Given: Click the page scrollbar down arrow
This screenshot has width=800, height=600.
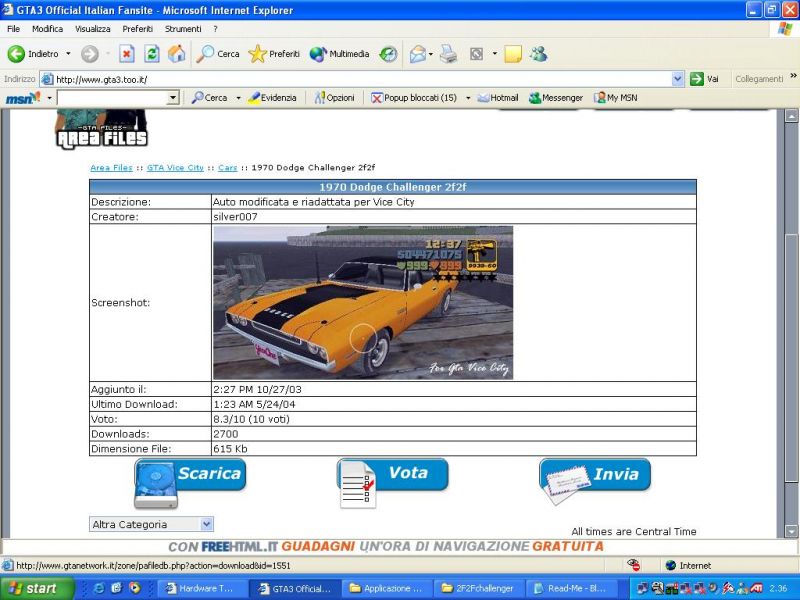Looking at the screenshot, I should tap(791, 531).
